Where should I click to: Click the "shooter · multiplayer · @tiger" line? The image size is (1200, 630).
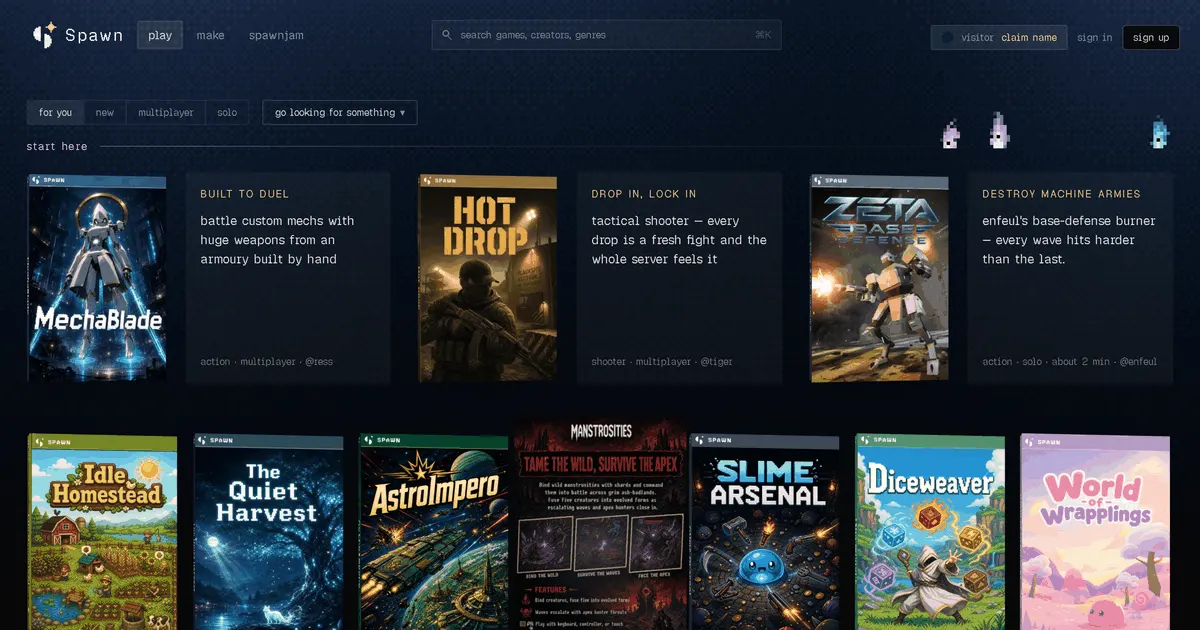pyautogui.click(x=662, y=362)
